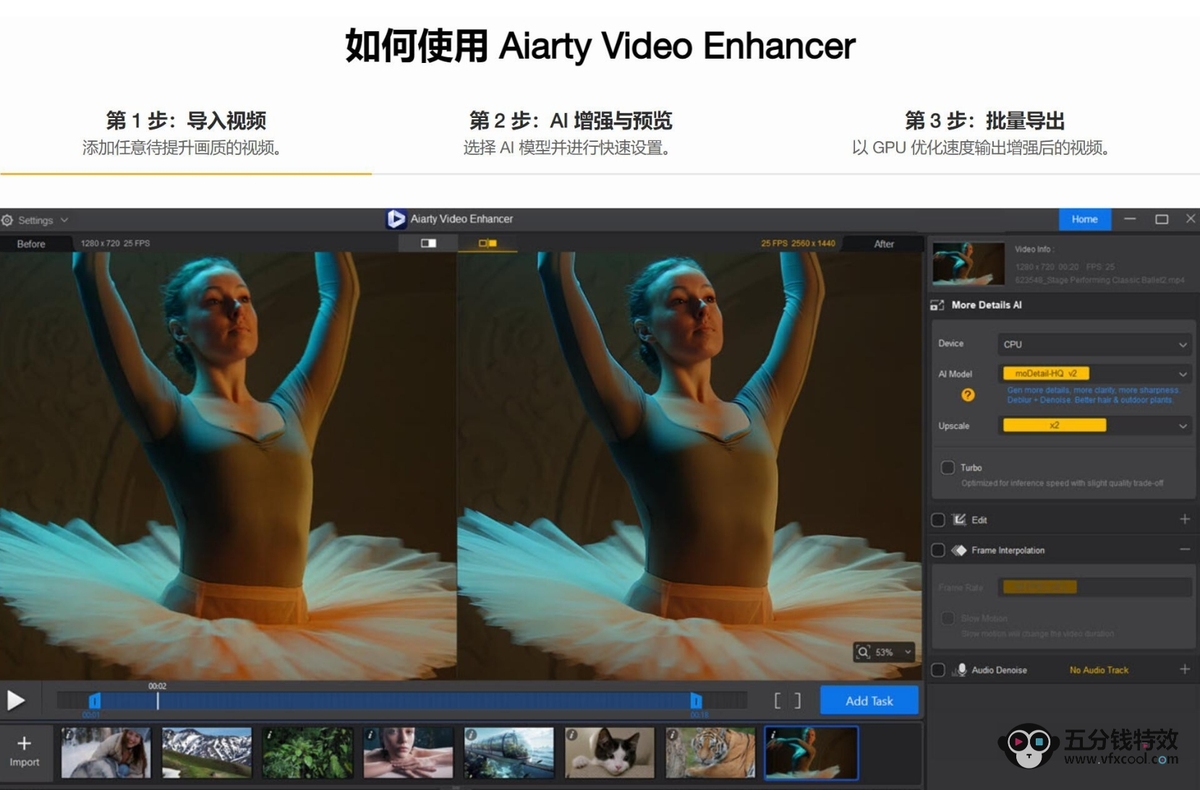The width and height of the screenshot is (1200, 790).
Task: Click the After preview label
Action: pyautogui.click(x=884, y=244)
